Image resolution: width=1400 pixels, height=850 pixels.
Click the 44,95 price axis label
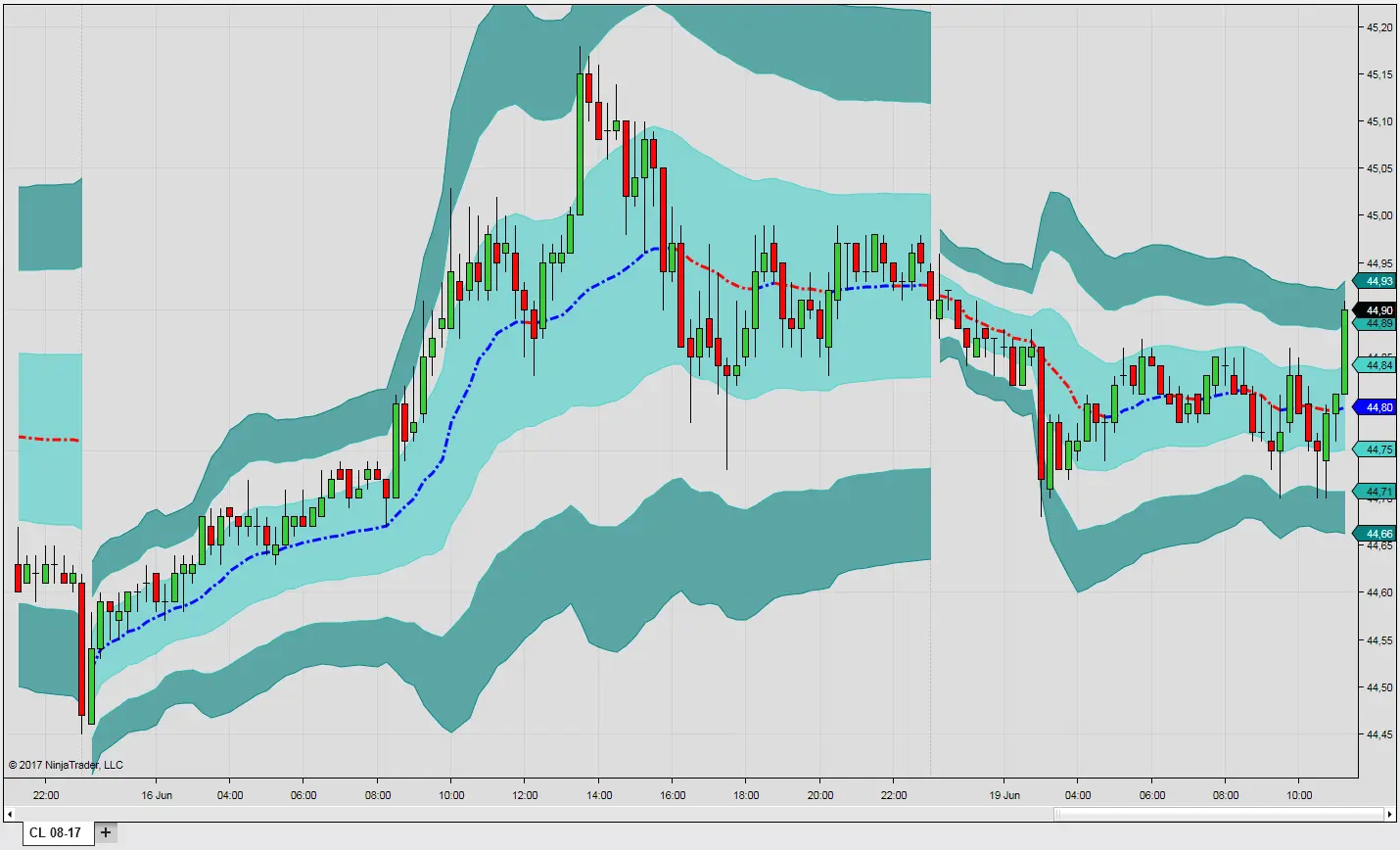coord(1379,263)
